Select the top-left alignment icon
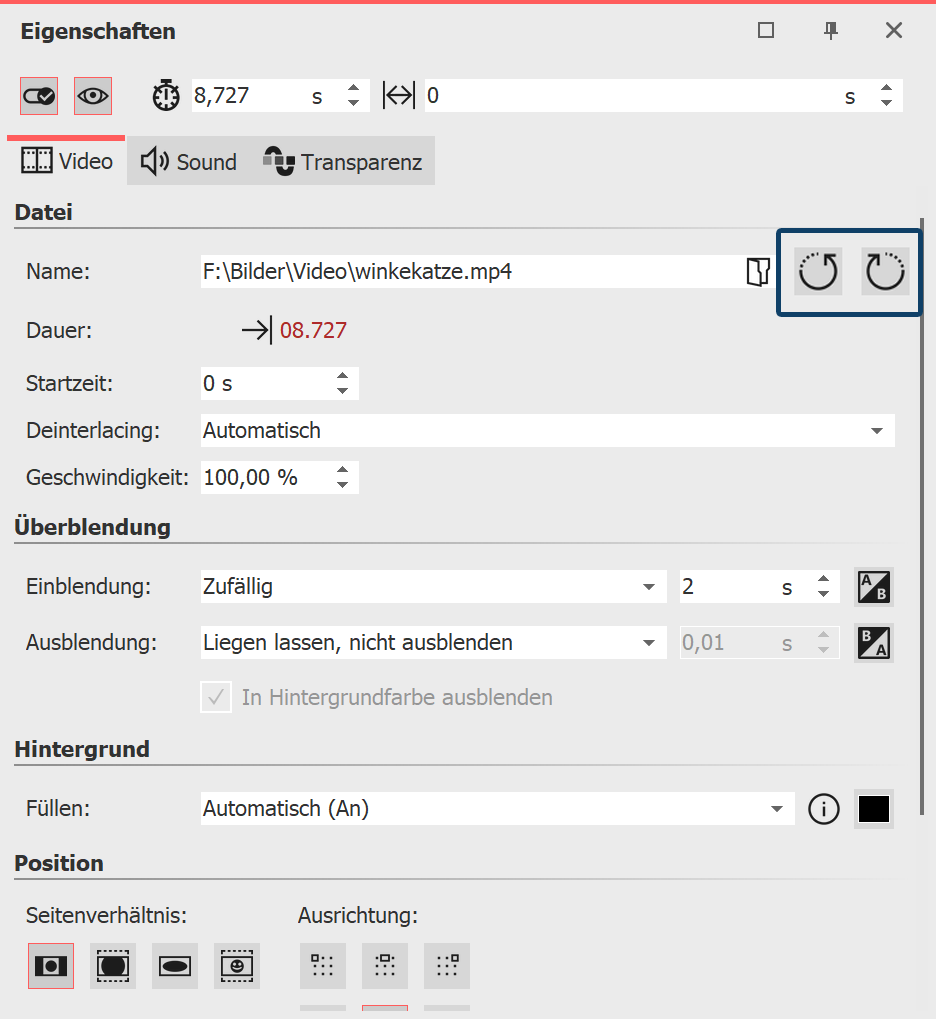Screen dimensions: 936x1019 pos(322,965)
